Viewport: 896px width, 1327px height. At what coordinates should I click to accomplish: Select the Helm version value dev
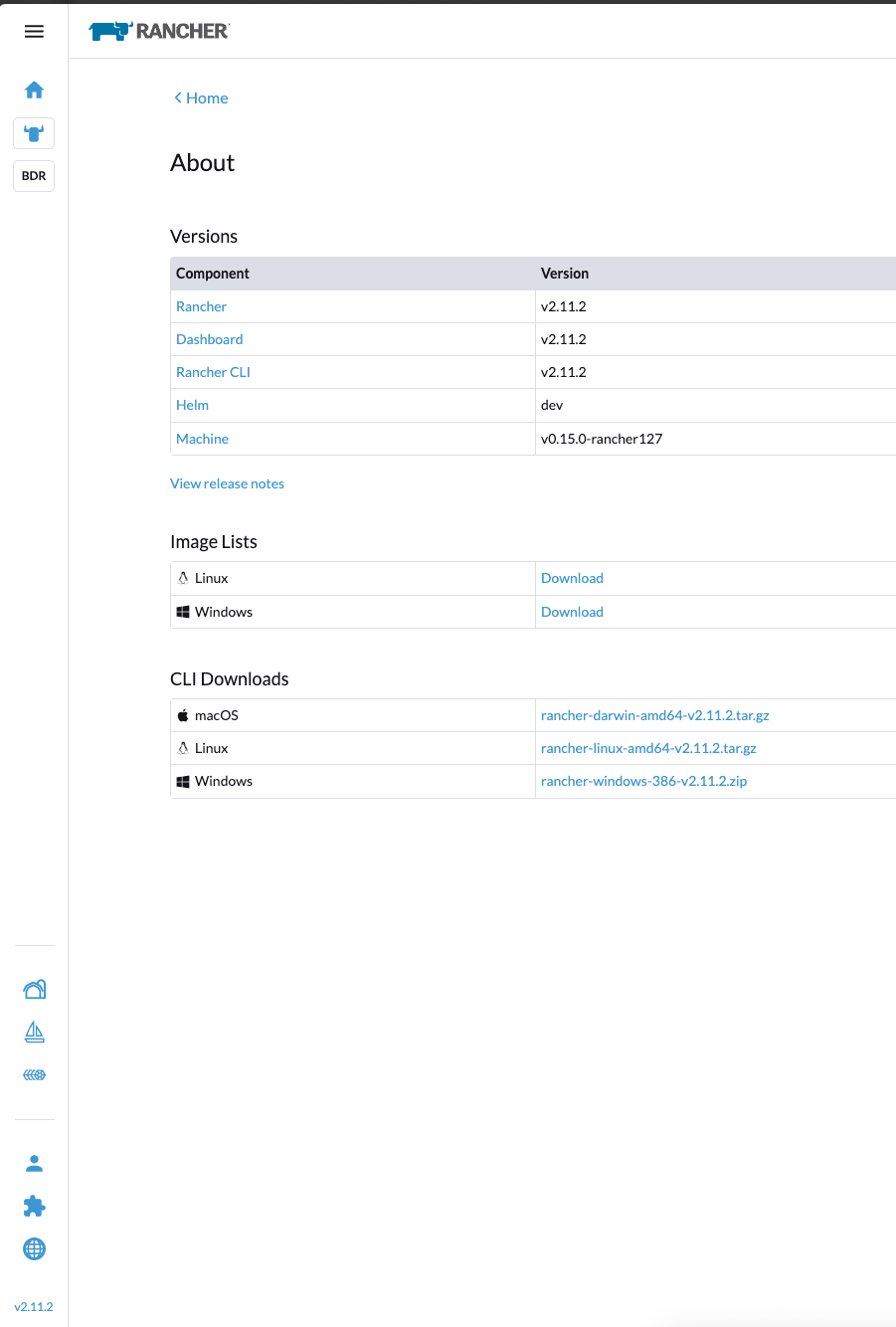click(552, 405)
